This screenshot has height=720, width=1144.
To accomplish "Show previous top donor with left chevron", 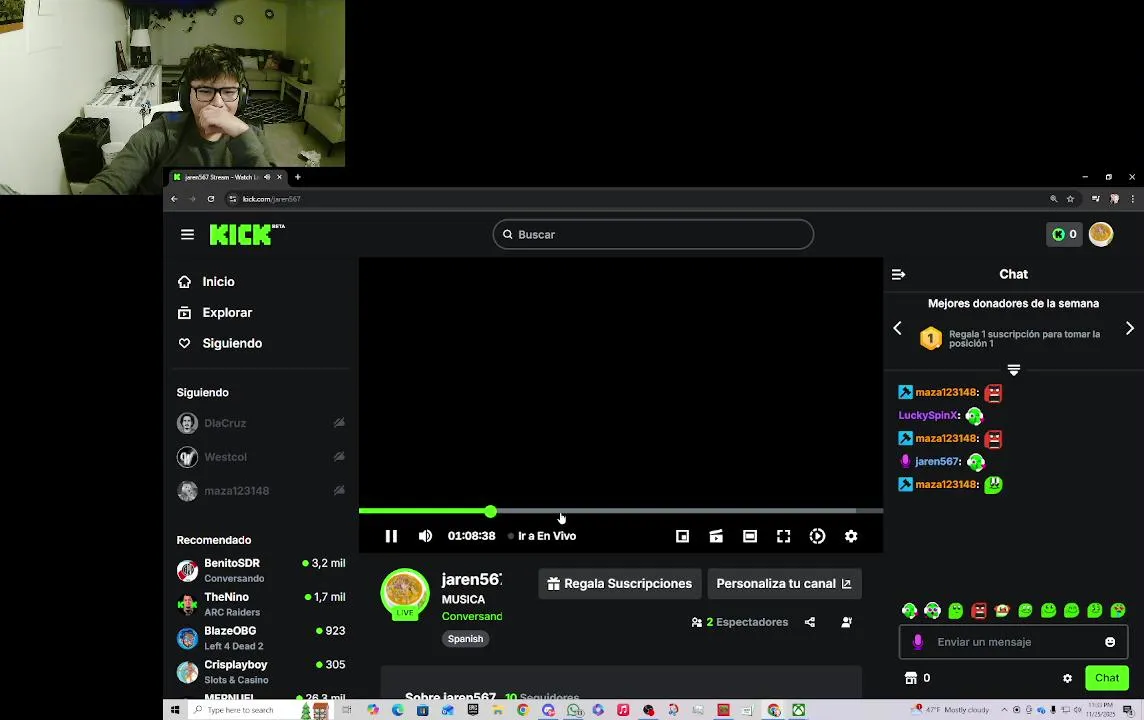I will pyautogui.click(x=898, y=328).
